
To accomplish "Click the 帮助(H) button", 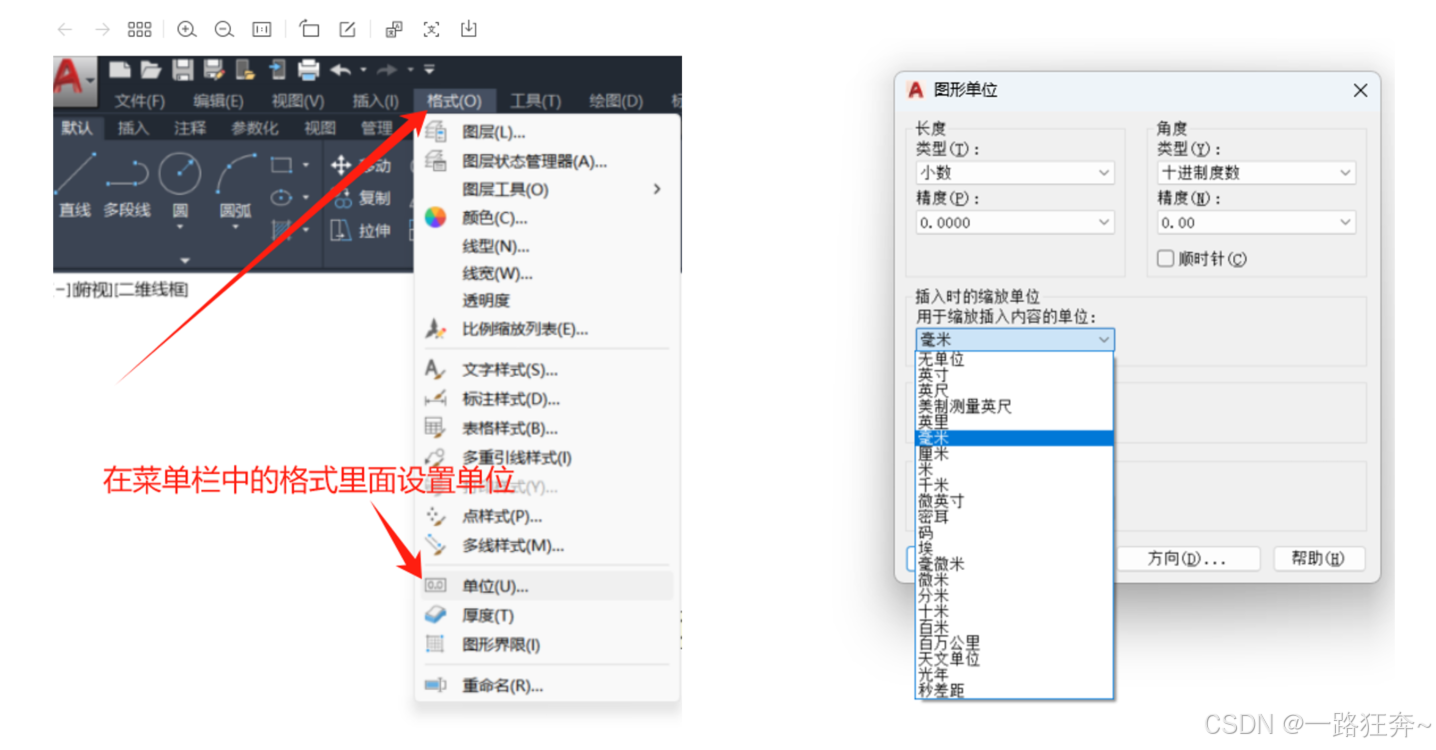I will (1317, 559).
